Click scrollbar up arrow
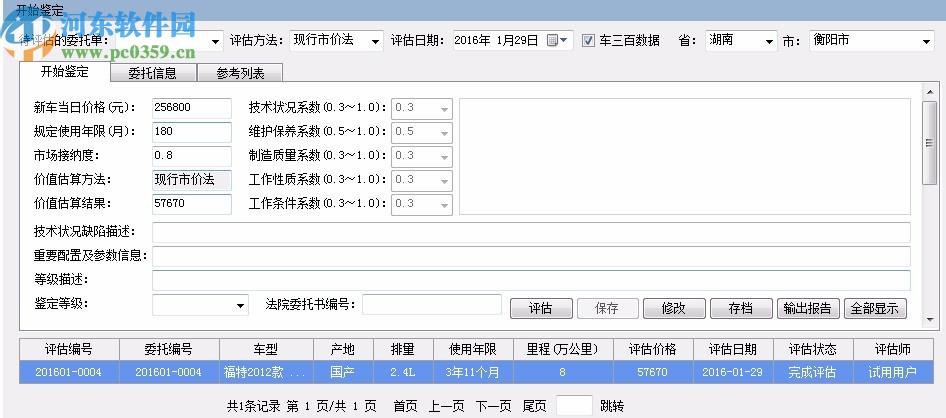946x418 pixels. click(x=929, y=92)
